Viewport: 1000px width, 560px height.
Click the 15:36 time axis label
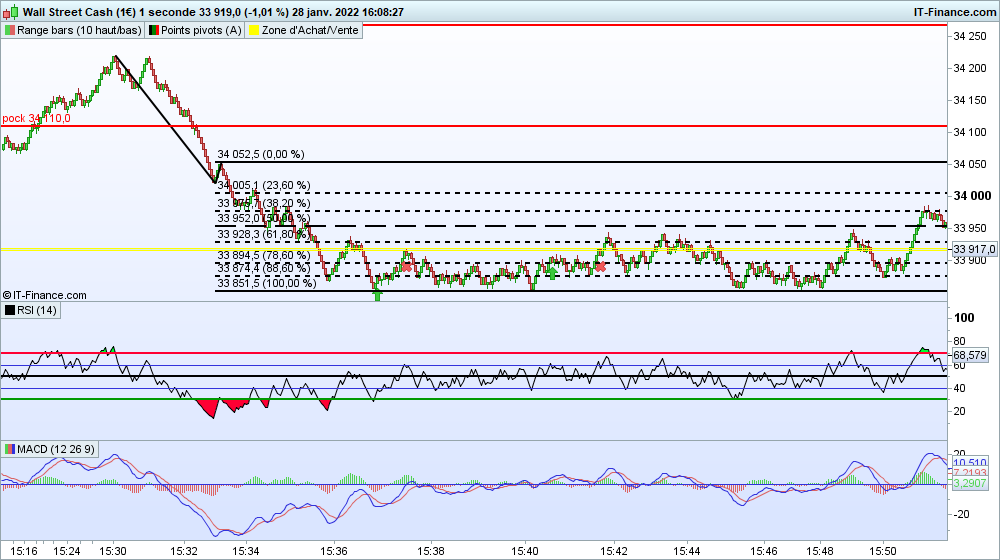(334, 551)
